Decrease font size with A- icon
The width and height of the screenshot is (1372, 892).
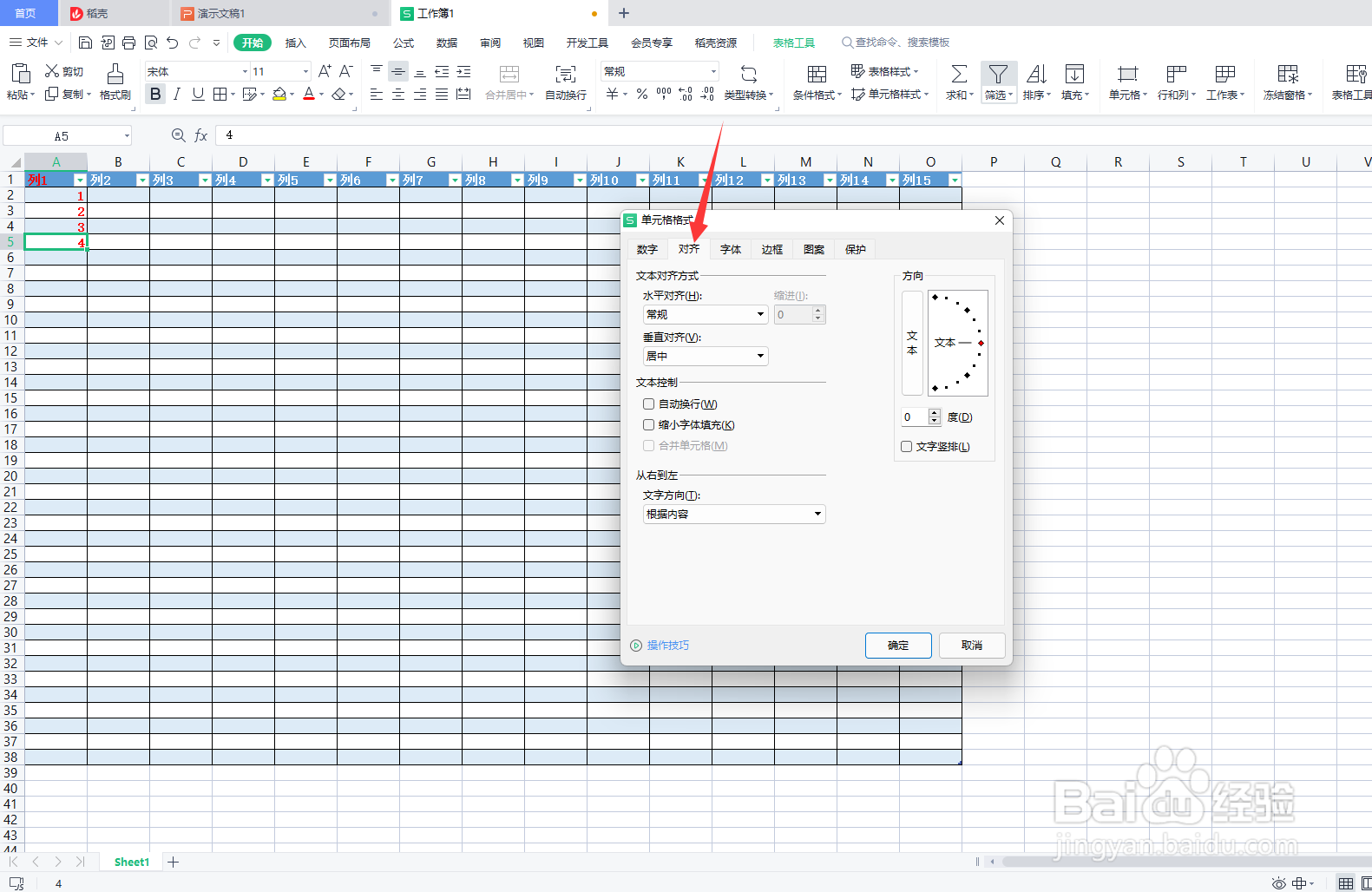tap(345, 71)
